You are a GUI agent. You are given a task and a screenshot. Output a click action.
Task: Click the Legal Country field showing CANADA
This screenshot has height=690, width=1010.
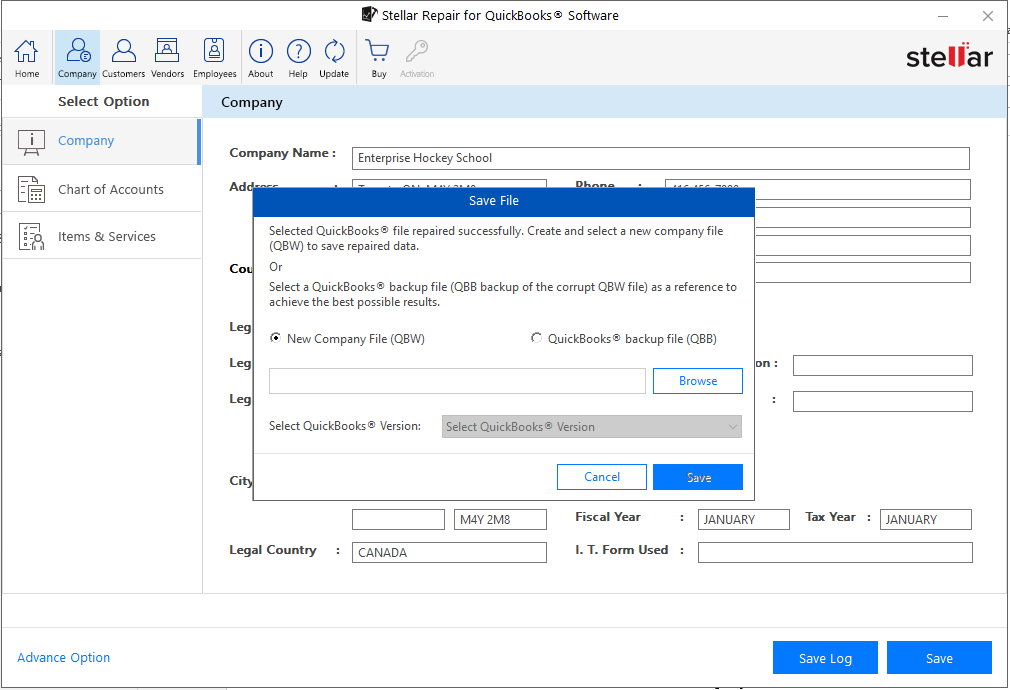click(x=449, y=553)
